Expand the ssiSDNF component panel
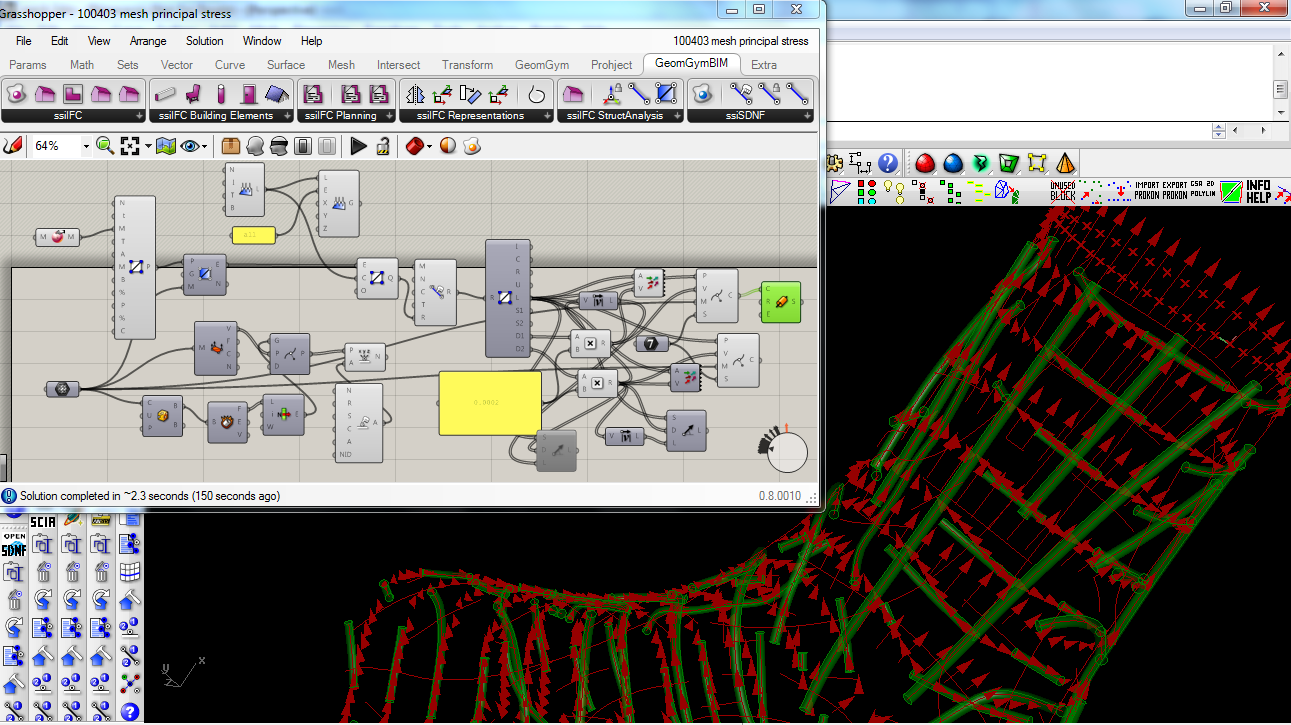1291x725 pixels. [x=807, y=116]
